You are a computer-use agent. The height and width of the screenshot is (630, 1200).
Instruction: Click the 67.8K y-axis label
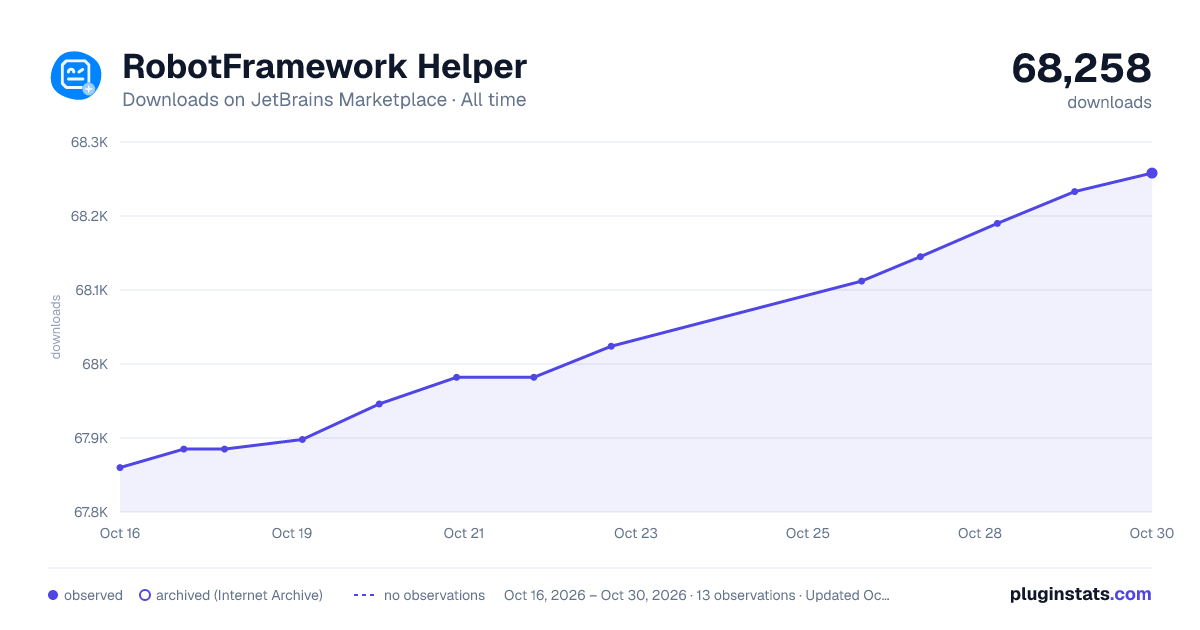click(x=89, y=512)
